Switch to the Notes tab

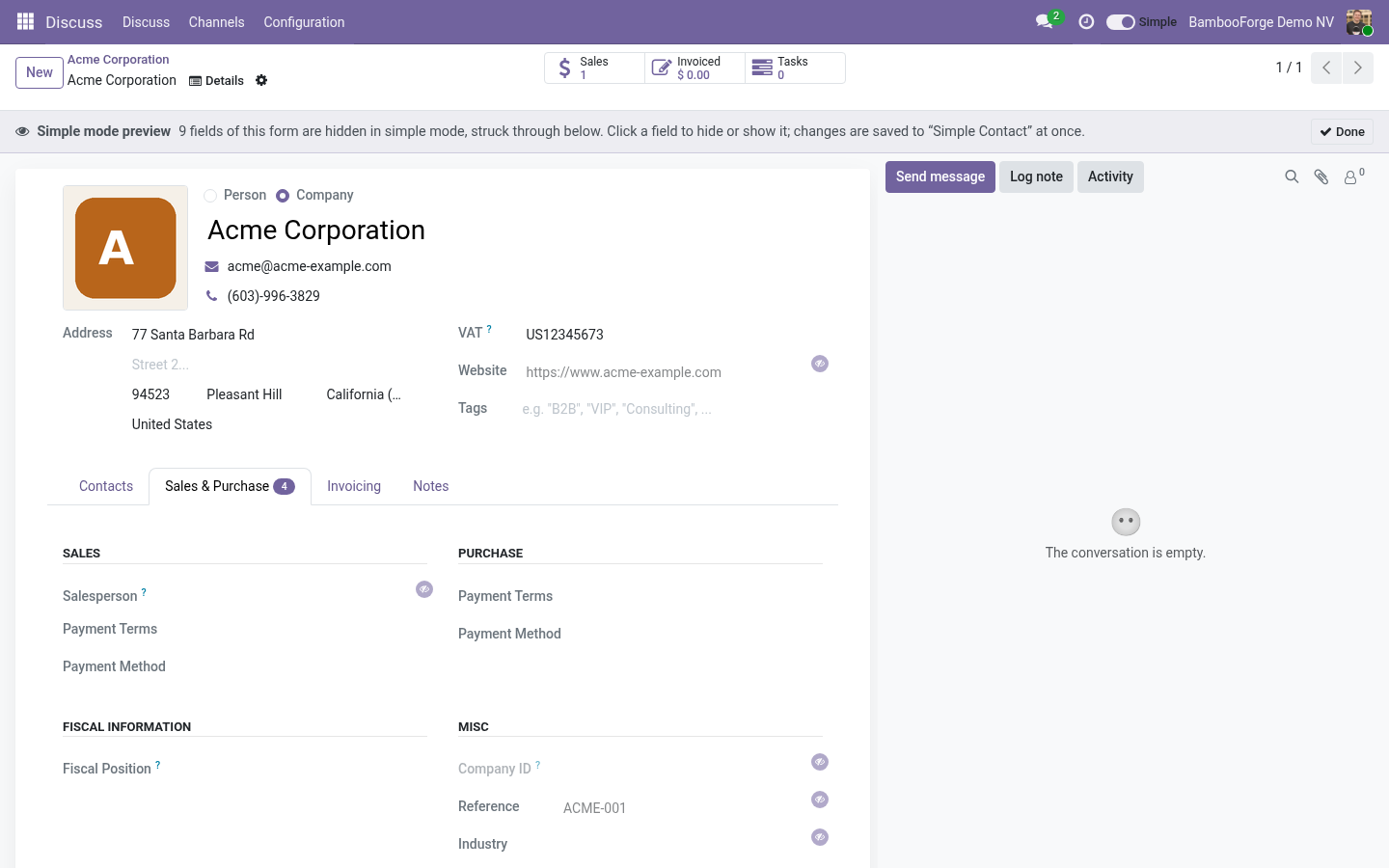(x=430, y=486)
